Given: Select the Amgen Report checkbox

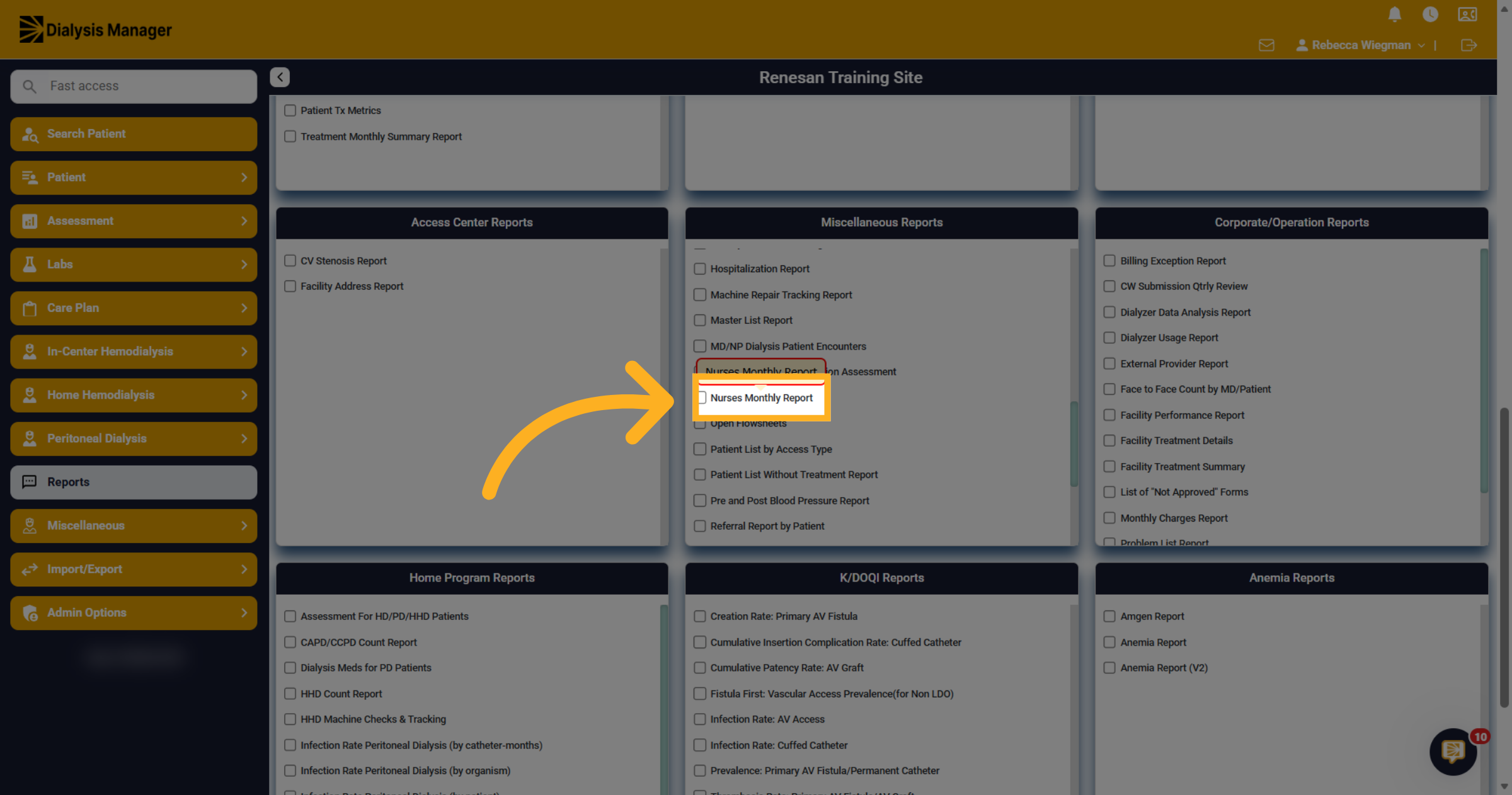Looking at the screenshot, I should pyautogui.click(x=1109, y=616).
